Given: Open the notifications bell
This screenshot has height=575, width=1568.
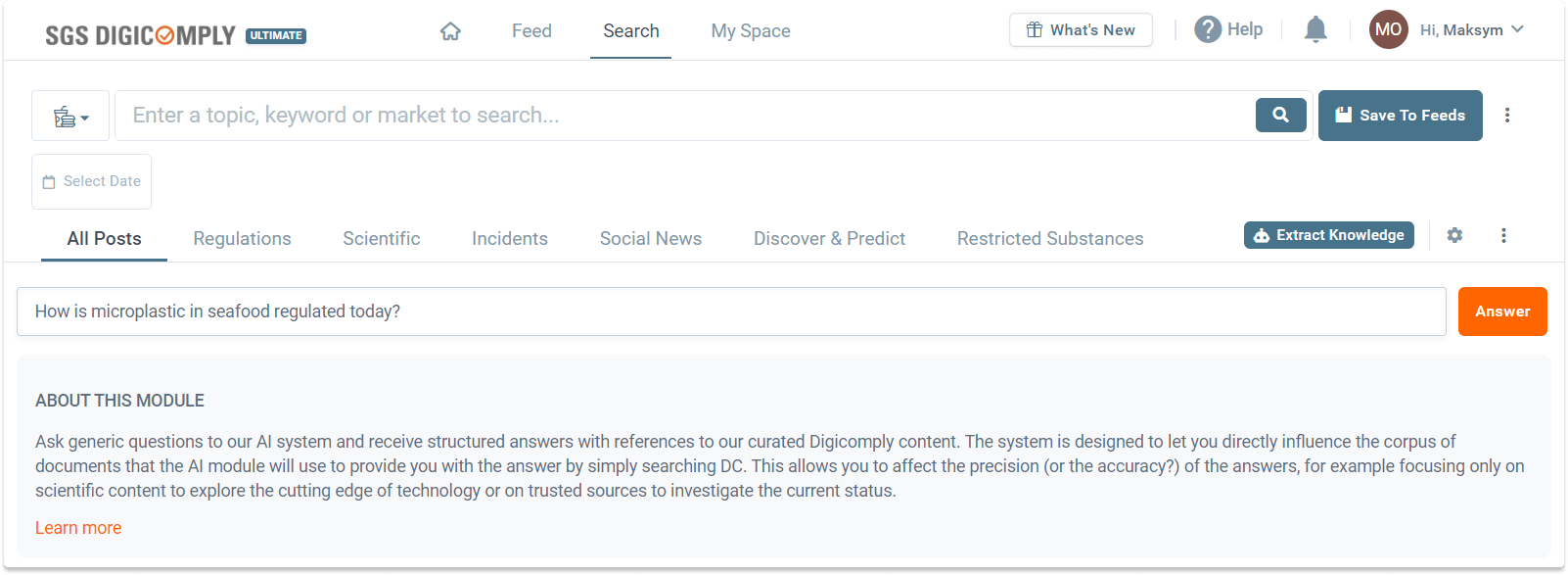Looking at the screenshot, I should click(1315, 30).
